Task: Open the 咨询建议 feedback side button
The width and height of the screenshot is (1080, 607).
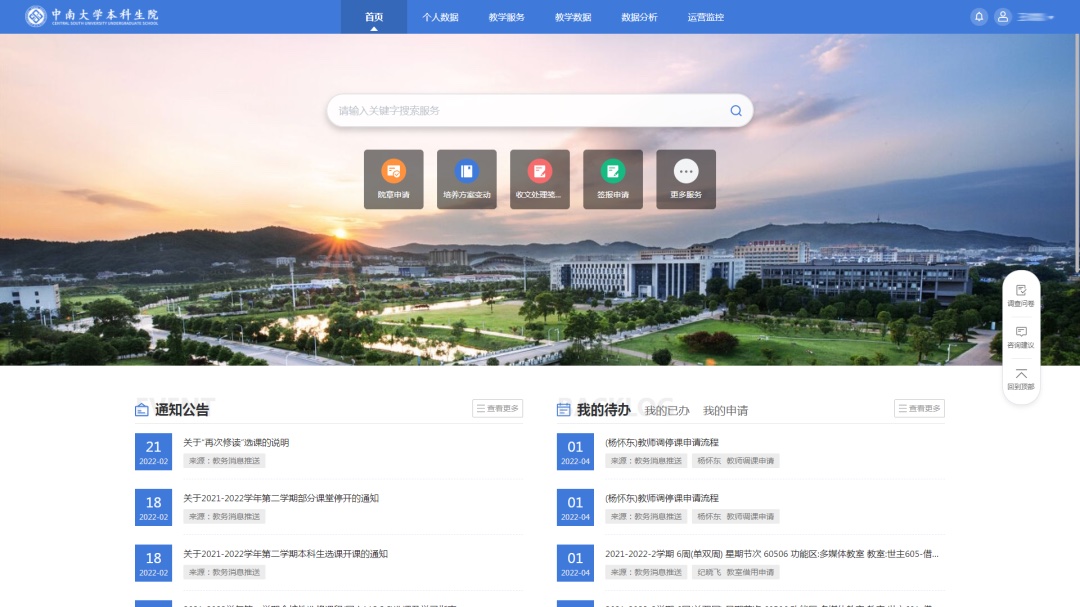Action: [1021, 337]
